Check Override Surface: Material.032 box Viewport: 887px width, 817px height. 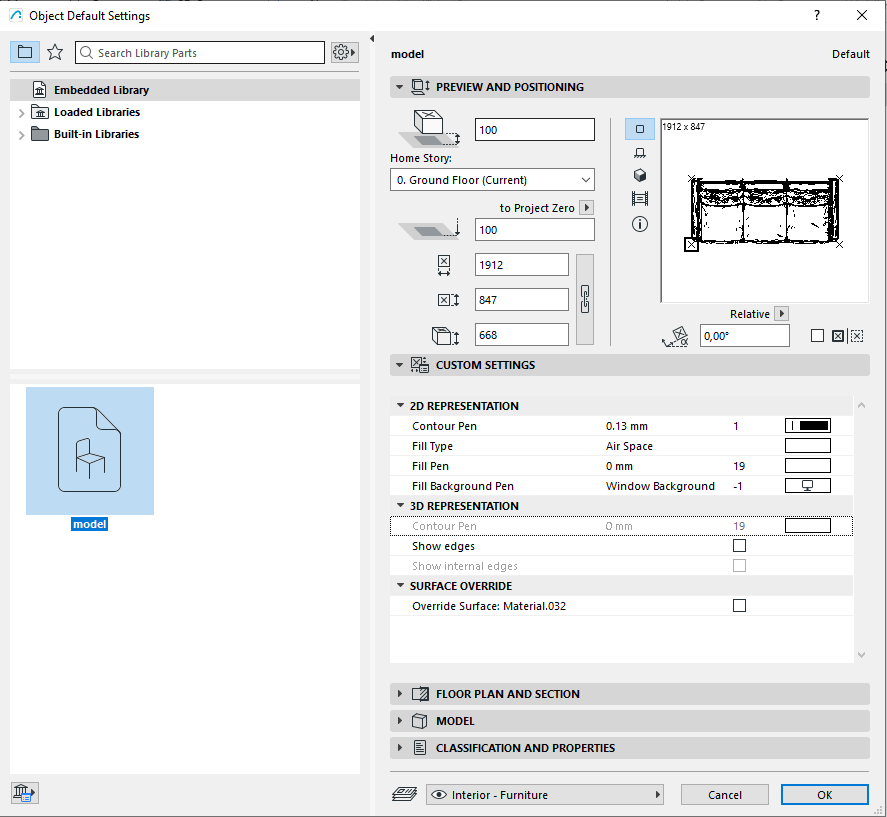(x=739, y=605)
